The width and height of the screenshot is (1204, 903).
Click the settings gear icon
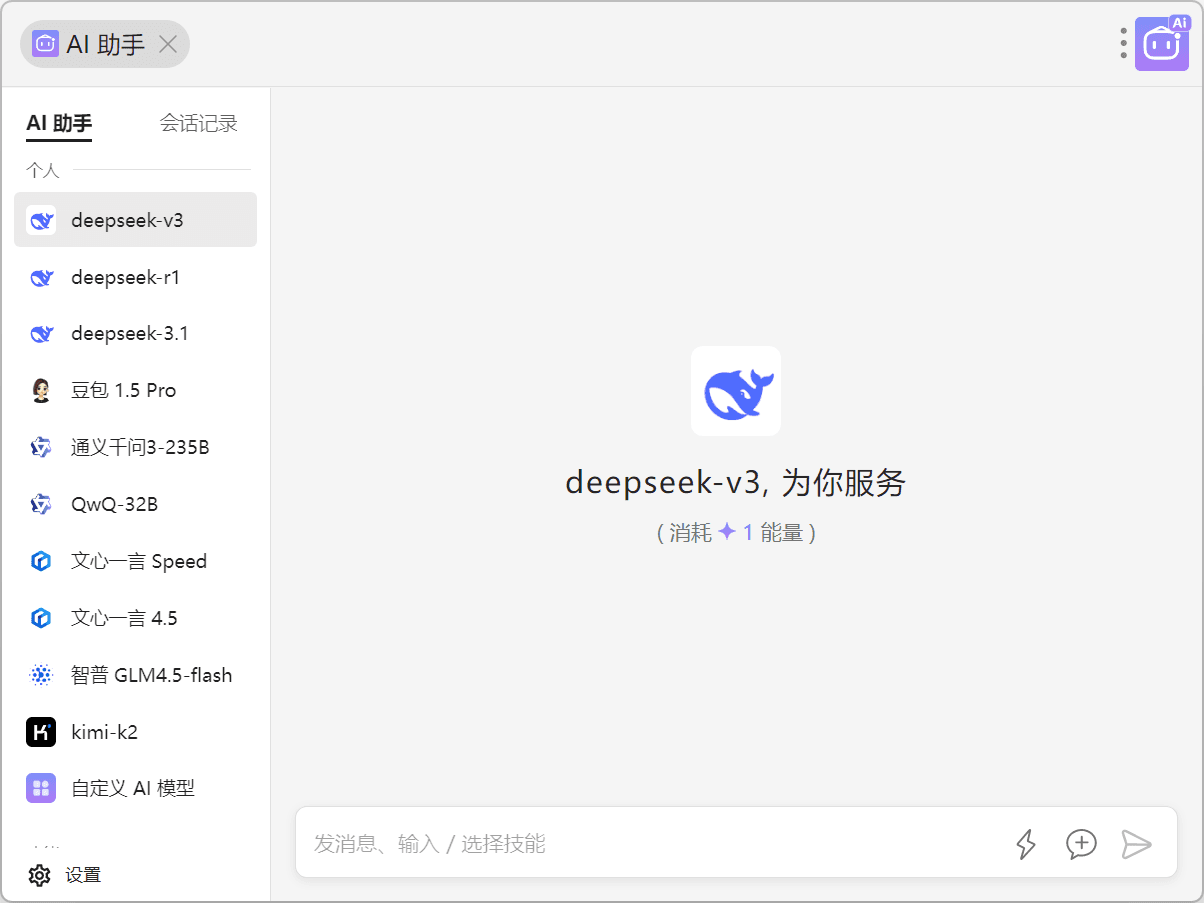(40, 875)
